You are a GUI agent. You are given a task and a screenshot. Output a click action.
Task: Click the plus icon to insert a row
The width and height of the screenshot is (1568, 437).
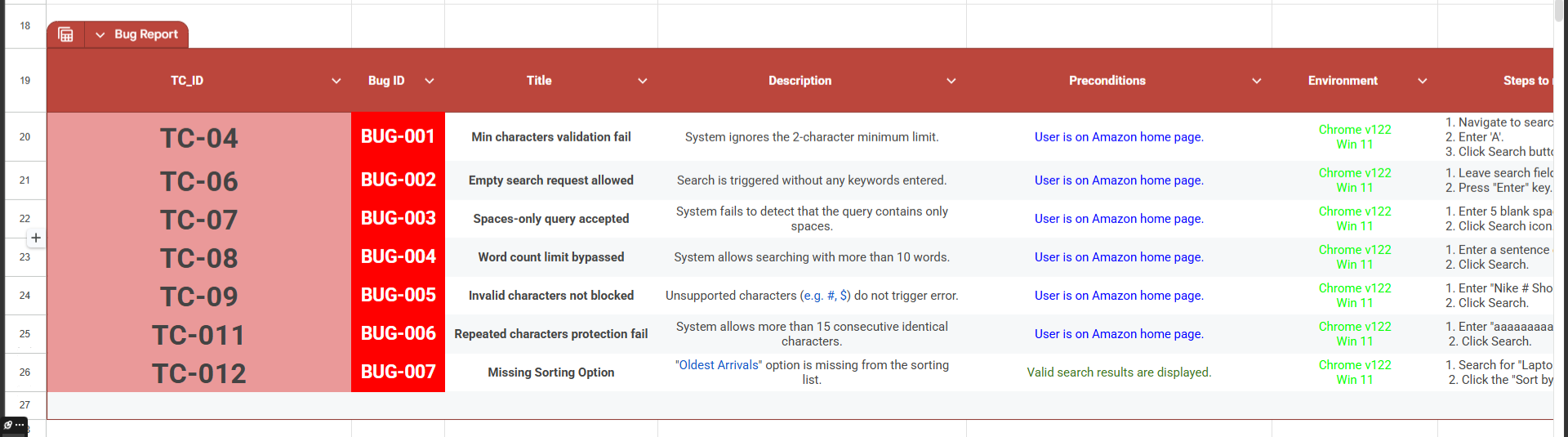coord(36,238)
